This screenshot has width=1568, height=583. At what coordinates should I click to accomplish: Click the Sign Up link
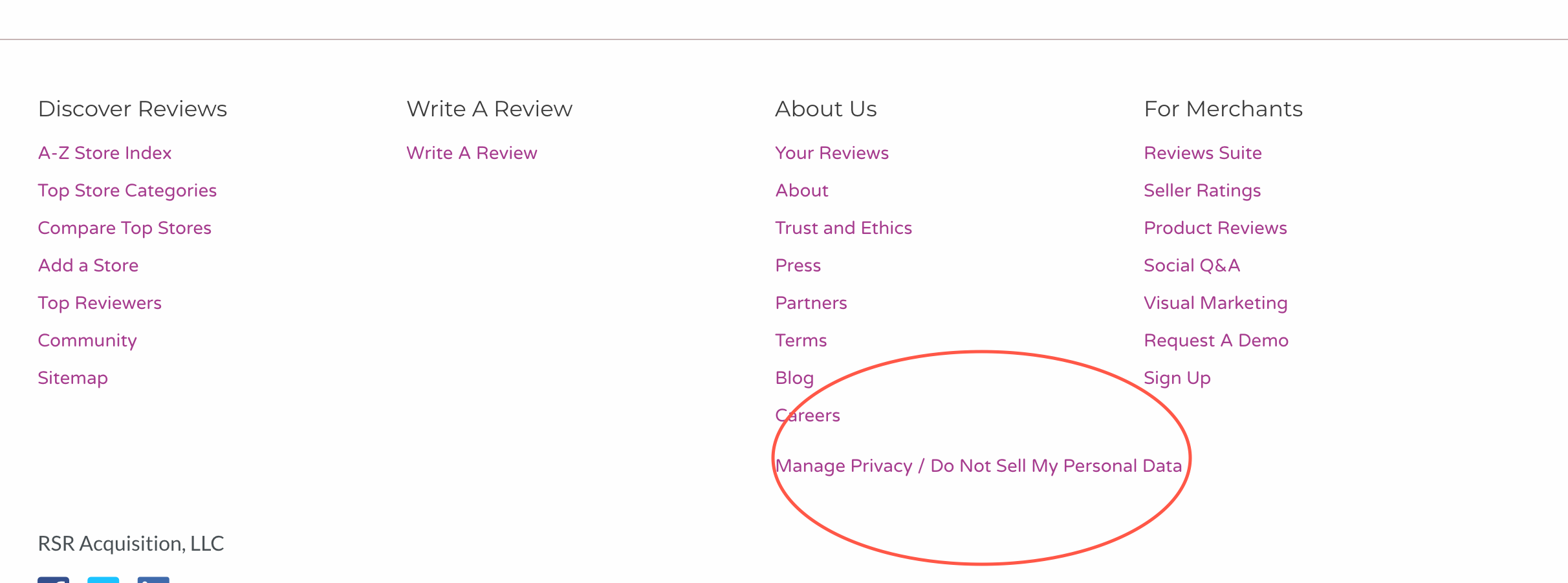[x=1177, y=378]
